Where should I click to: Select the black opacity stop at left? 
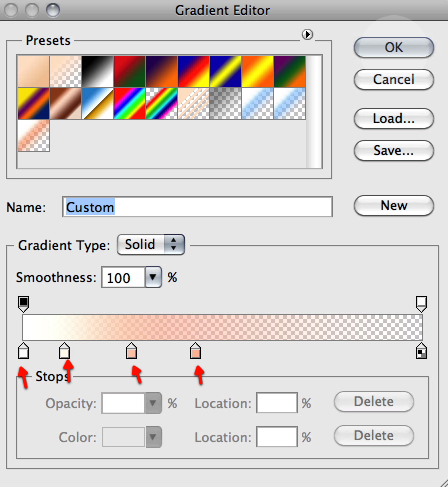23,304
